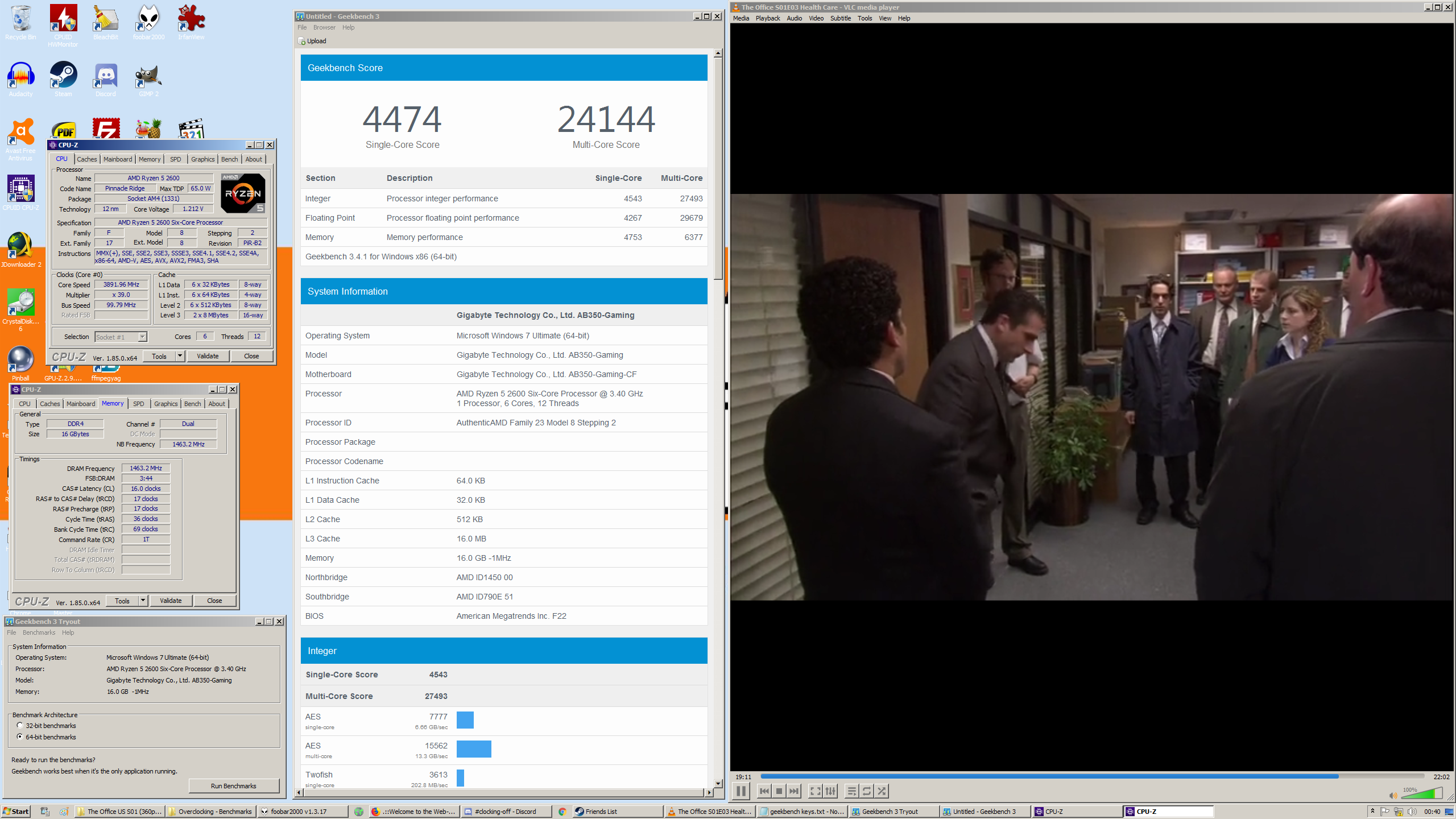The height and width of the screenshot is (819, 1456).
Task: Open Windows Start button
Action: tap(16, 812)
